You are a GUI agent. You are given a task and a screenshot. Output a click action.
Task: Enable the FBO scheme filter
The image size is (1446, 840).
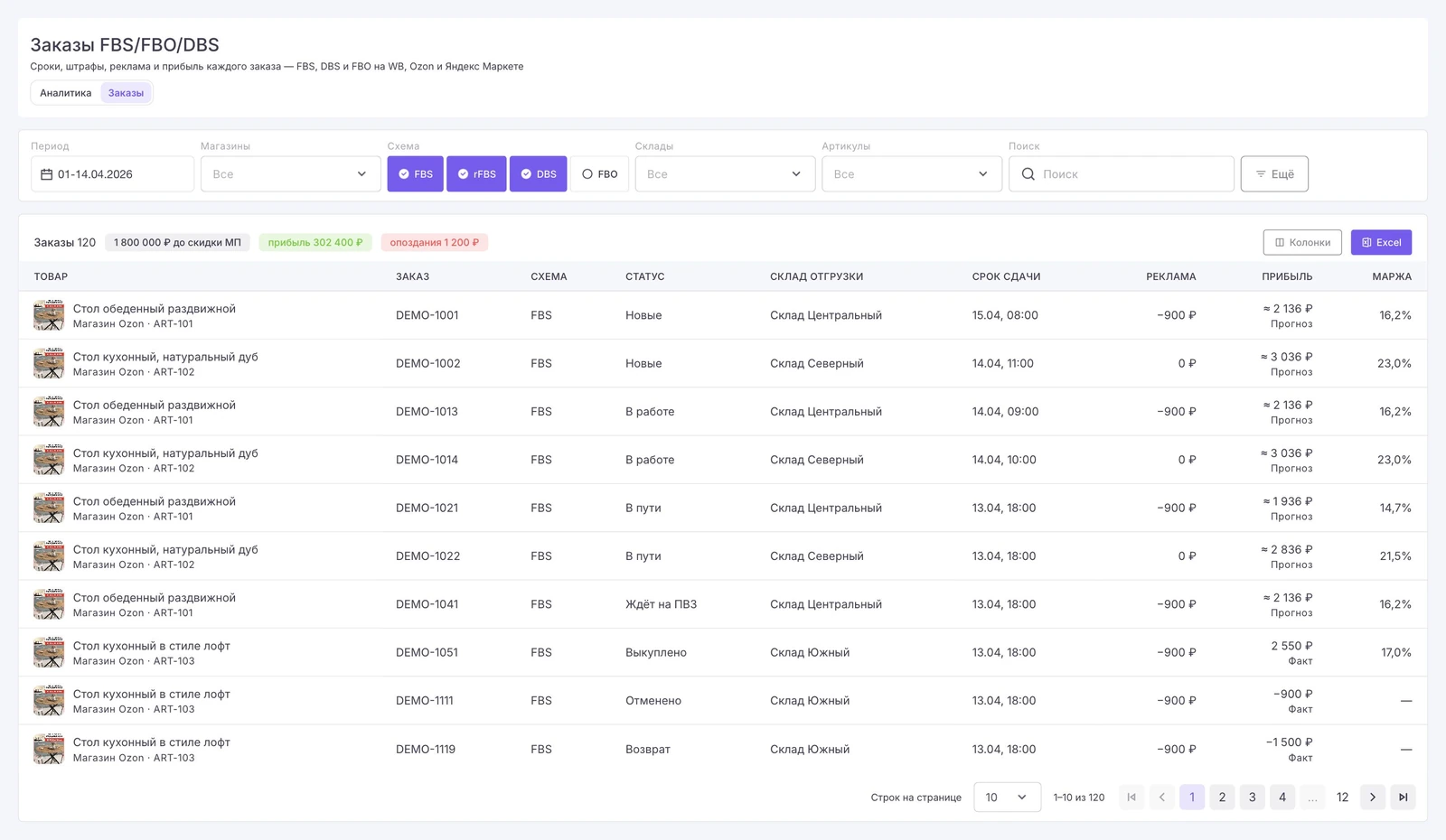point(600,174)
